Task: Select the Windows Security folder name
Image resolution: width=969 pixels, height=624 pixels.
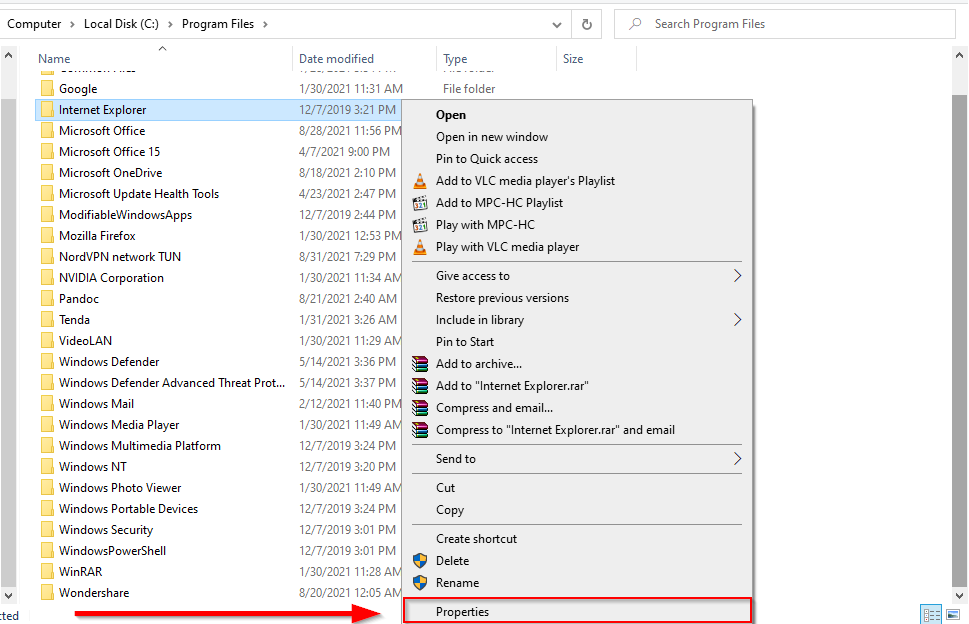Action: [106, 530]
